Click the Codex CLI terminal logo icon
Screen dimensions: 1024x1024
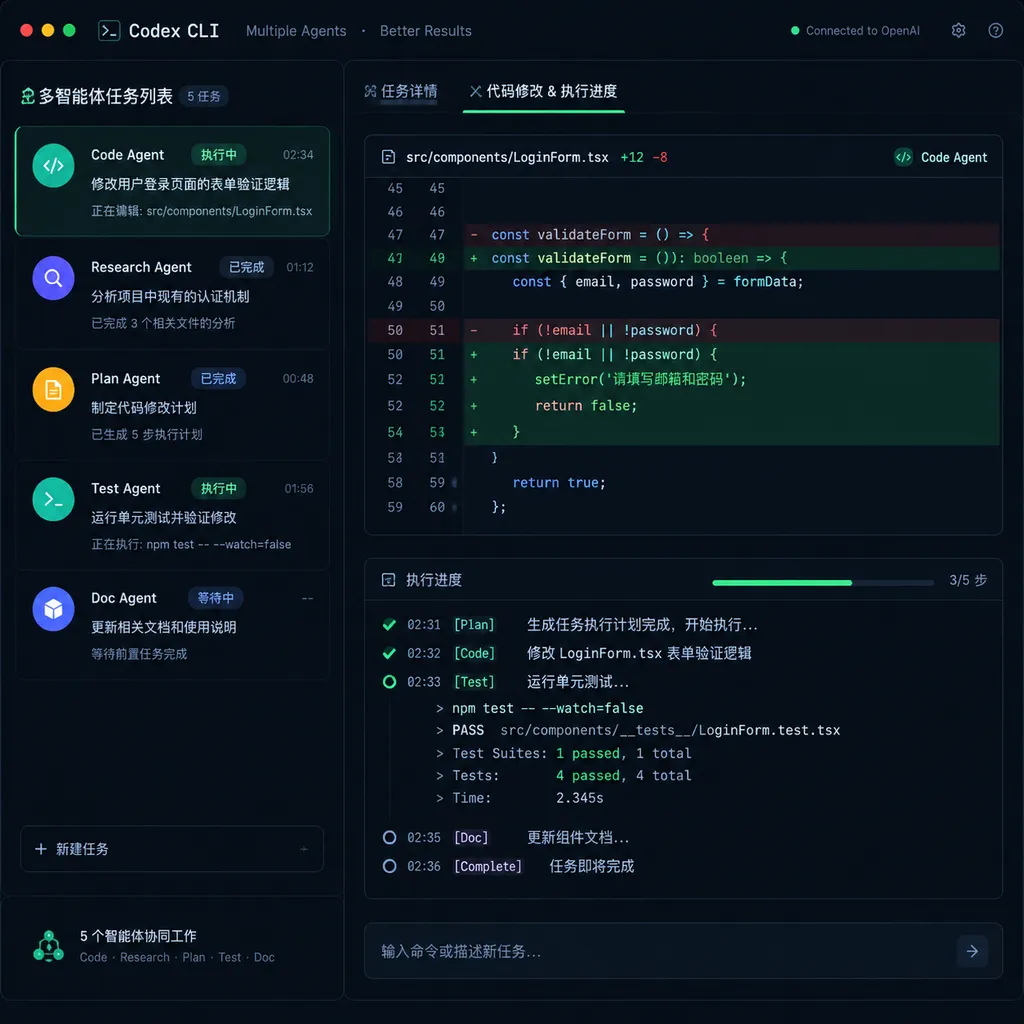coord(108,31)
